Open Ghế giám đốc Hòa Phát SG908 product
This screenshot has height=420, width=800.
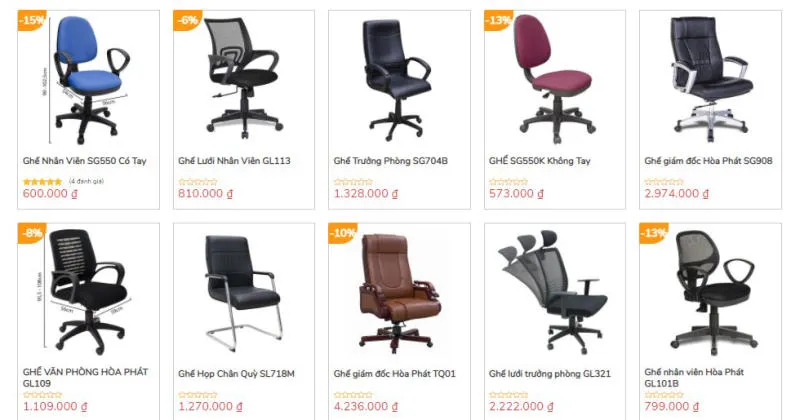708,161
